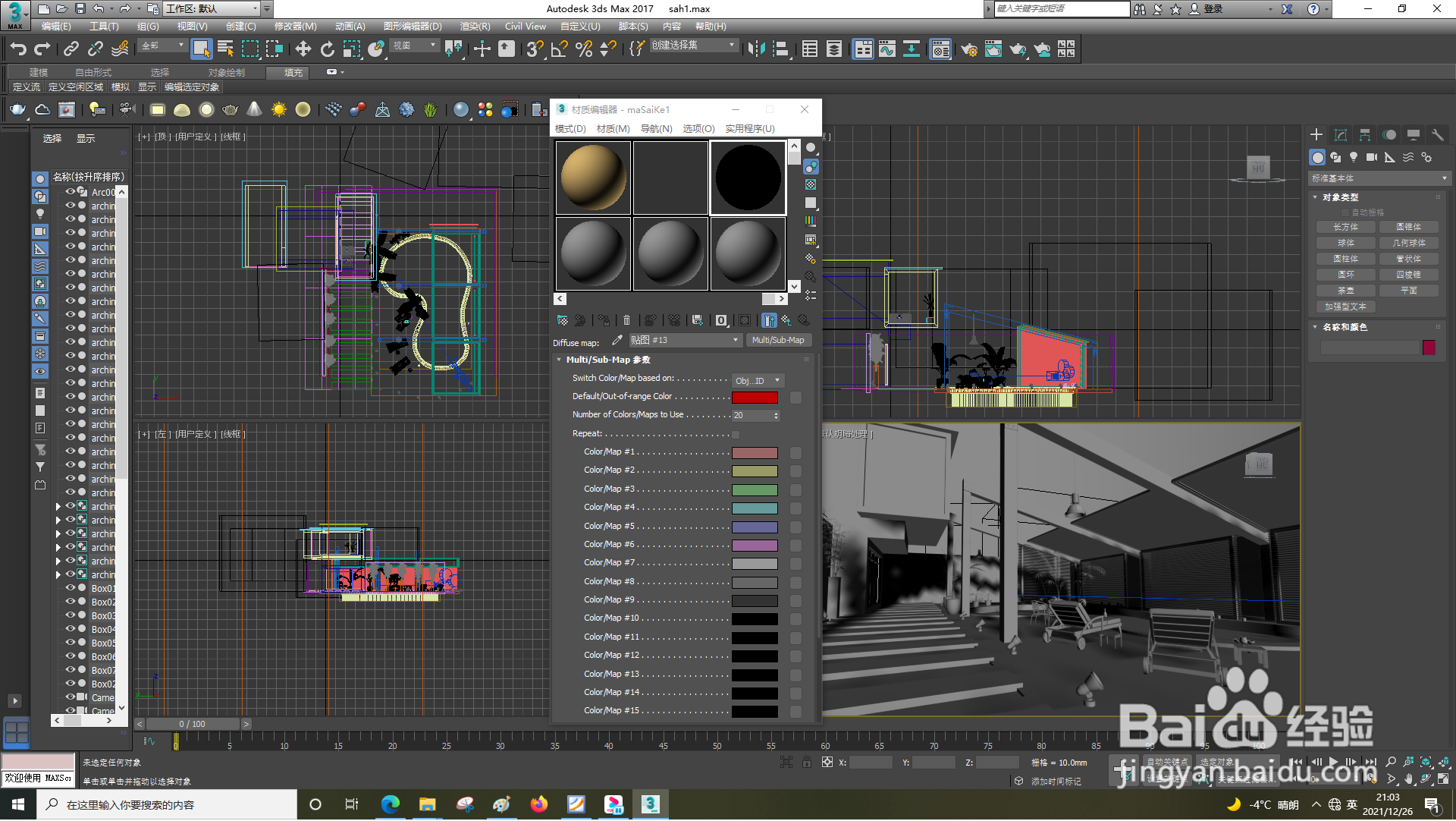Screen dimensions: 1456x821
Task: Open the Obj ID switch dropdown
Action: tap(757, 381)
